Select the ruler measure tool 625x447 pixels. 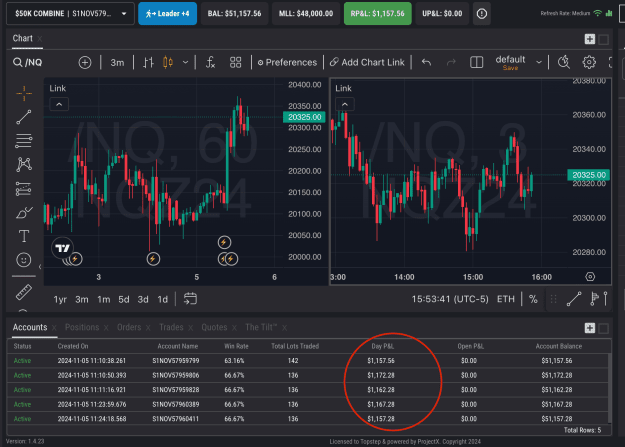[x=24, y=292]
